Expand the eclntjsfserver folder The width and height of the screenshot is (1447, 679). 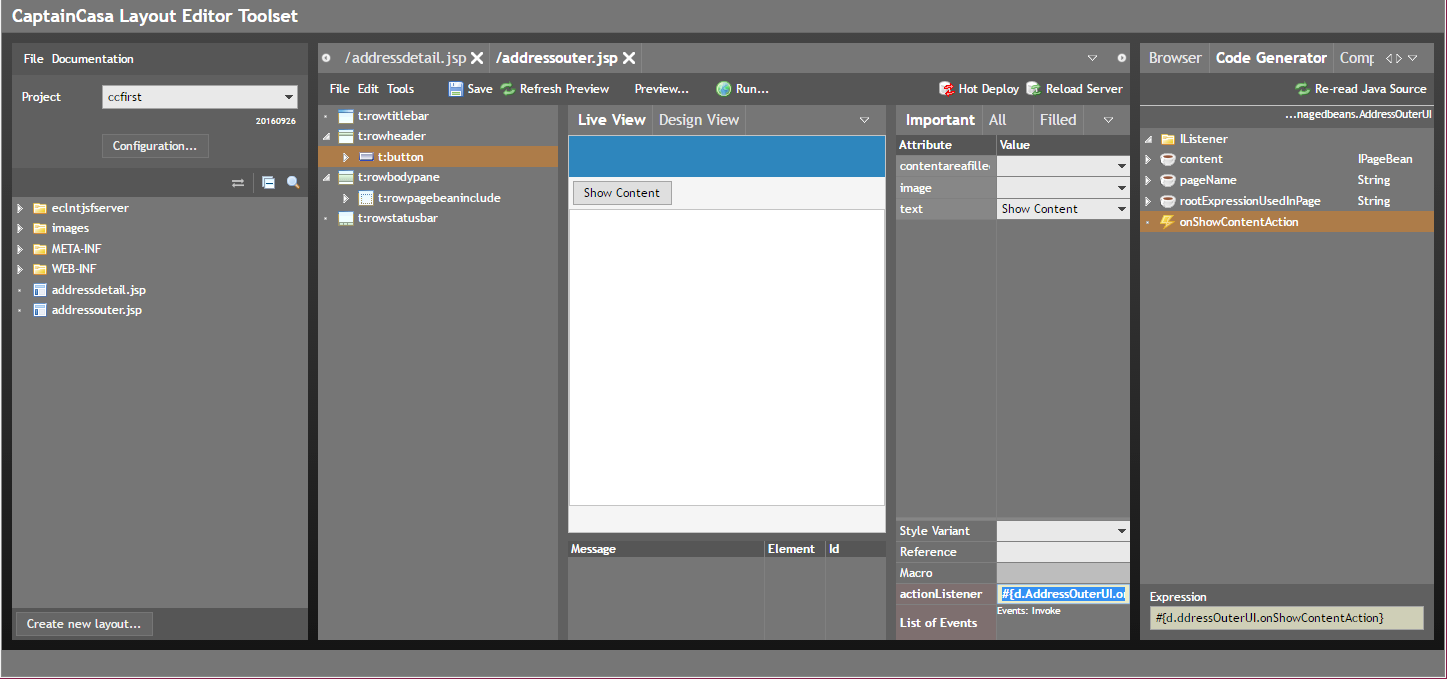tap(20, 208)
